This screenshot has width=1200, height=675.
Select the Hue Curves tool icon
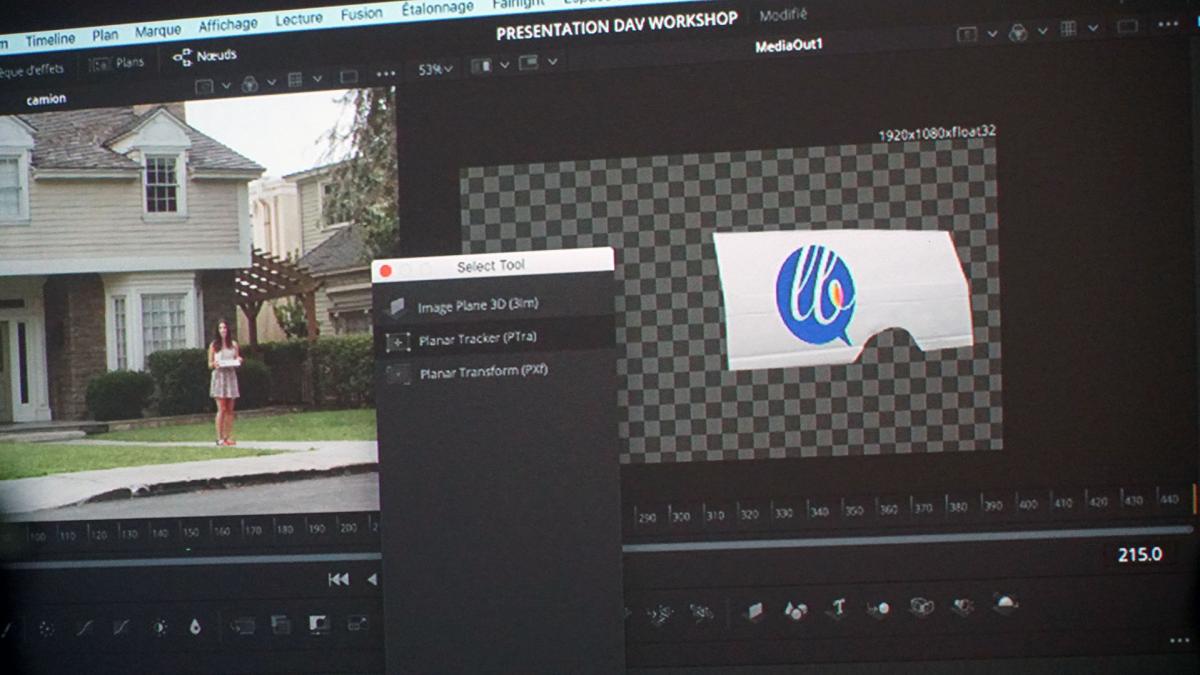coord(121,628)
